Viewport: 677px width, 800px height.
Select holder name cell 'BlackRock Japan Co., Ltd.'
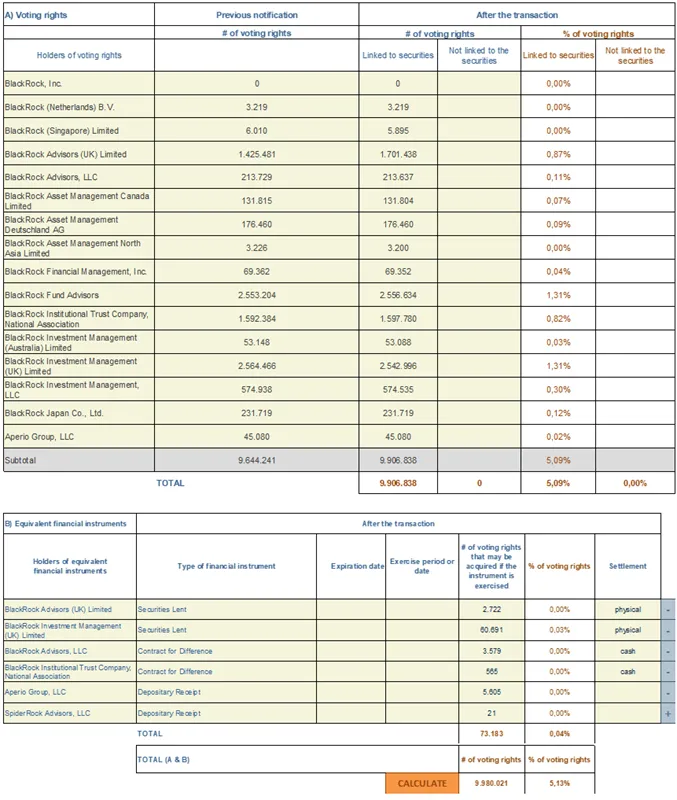[x=79, y=412]
